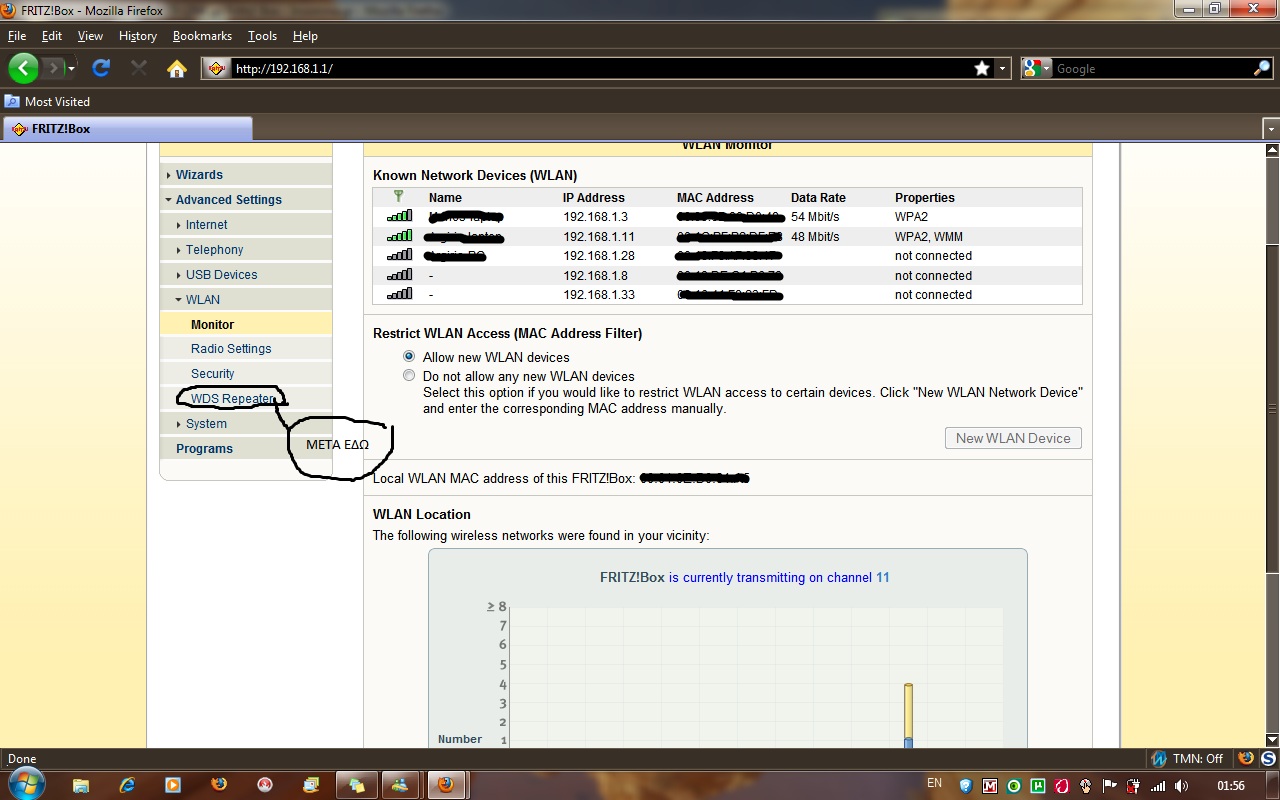Viewport: 1280px width, 800px height.
Task: Open the Action Center flag icon
Action: (1110, 786)
